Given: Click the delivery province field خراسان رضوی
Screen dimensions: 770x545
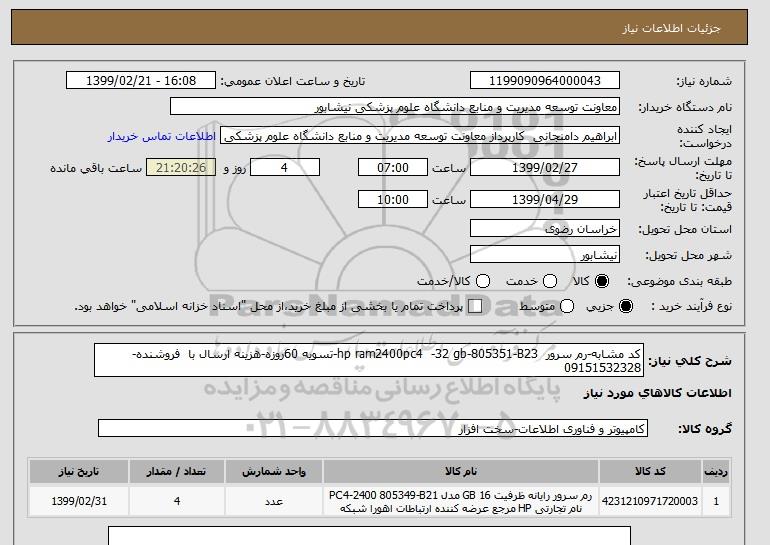Looking at the screenshot, I should (545, 229).
